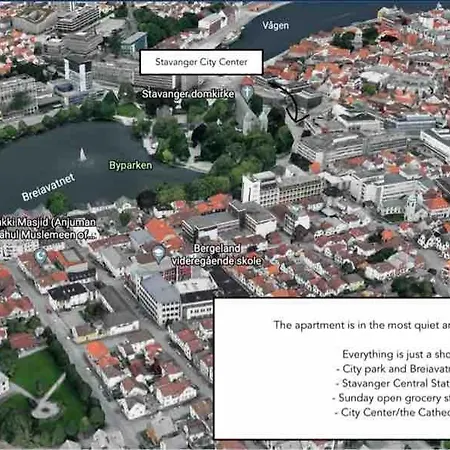Click the 'City park and Breiavatnet' bullet line

(x=393, y=369)
